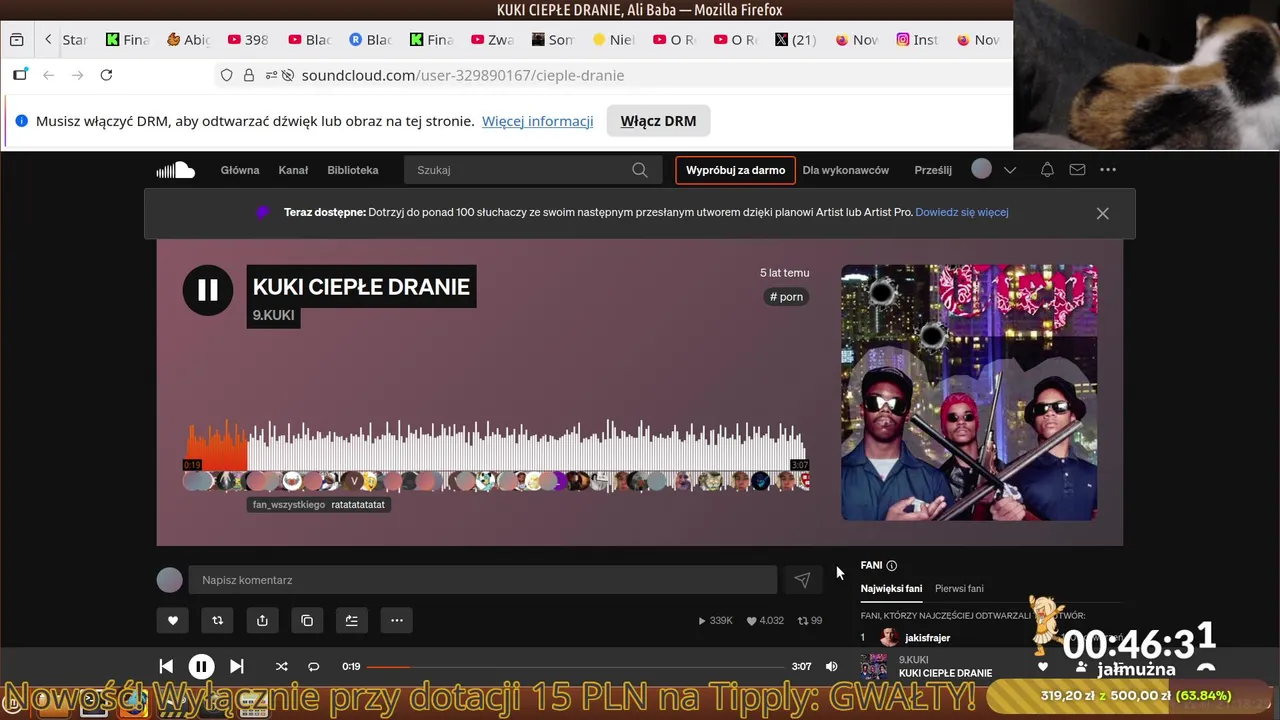
Task: Switch to the X (21) browser tab
Action: coord(795,40)
